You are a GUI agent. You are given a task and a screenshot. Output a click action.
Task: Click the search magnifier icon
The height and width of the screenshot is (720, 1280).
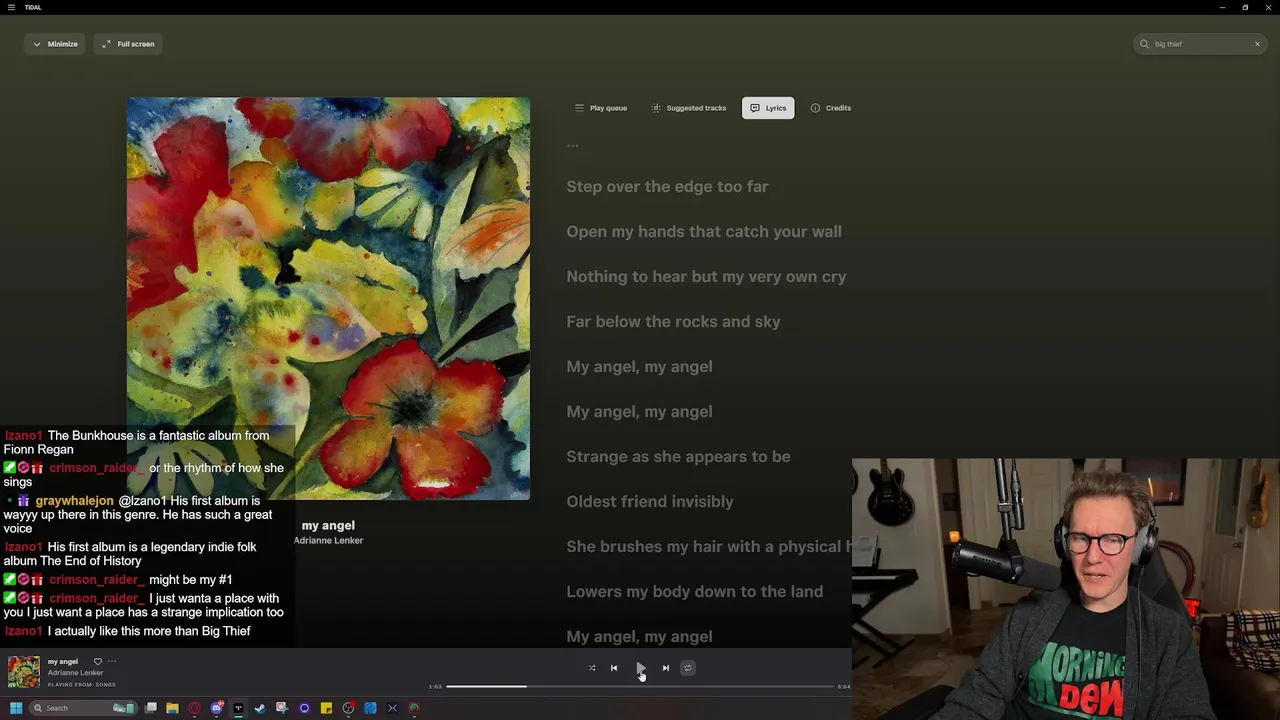[x=1144, y=44]
